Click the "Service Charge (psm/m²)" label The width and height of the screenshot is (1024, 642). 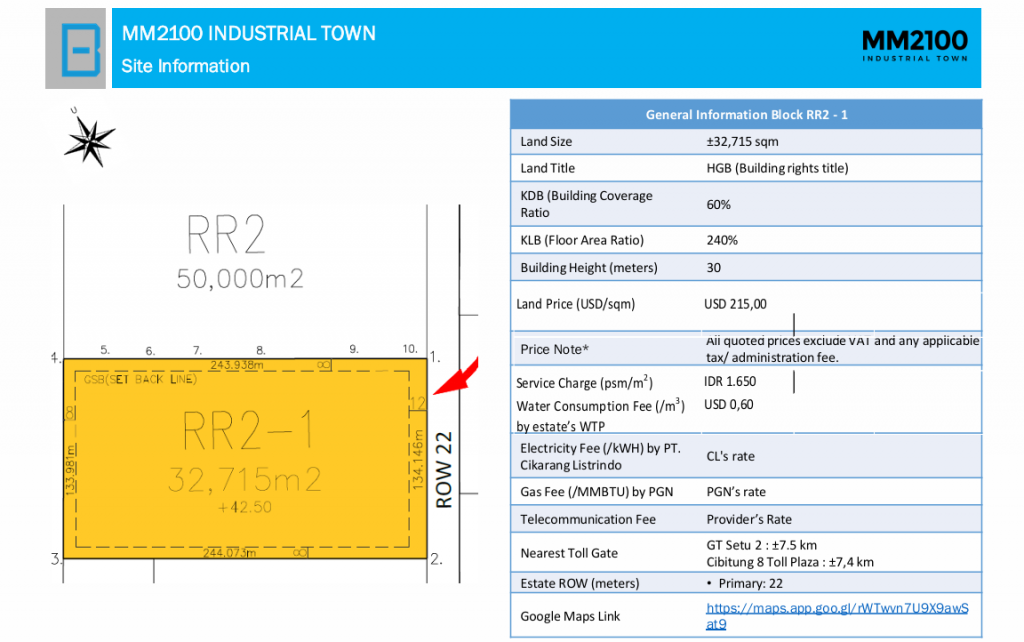point(584,383)
